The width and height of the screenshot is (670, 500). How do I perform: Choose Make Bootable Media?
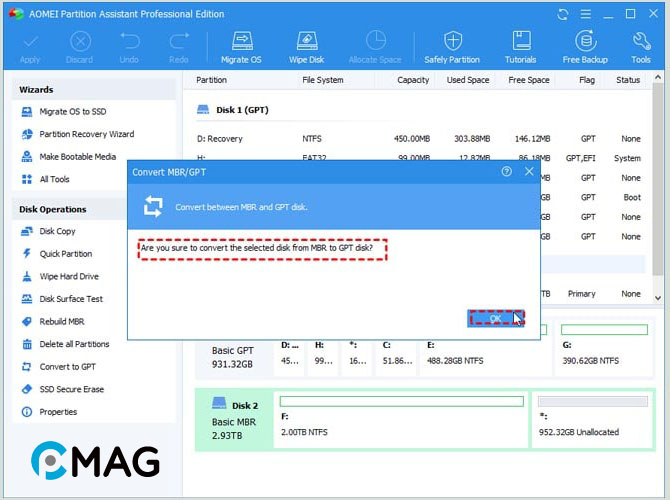point(77,157)
